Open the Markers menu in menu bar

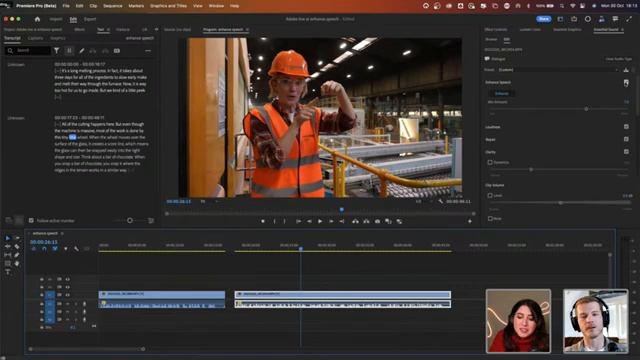pos(136,6)
